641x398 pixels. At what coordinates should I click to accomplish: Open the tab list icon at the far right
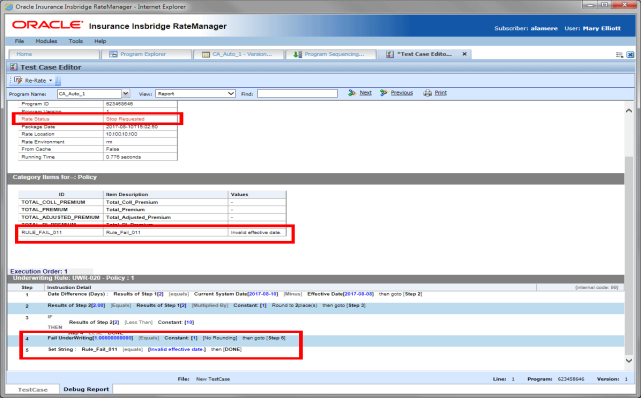pyautogui.click(x=620, y=54)
